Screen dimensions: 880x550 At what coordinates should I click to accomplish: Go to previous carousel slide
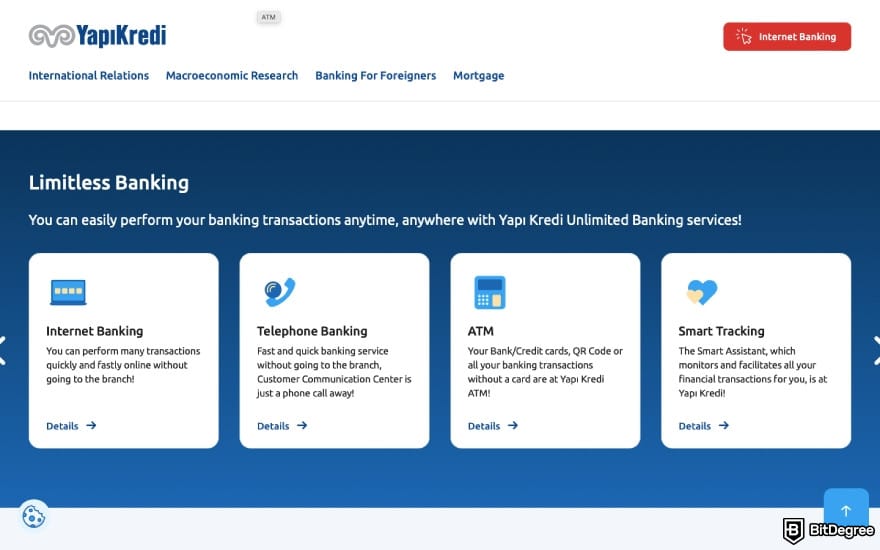pos(3,351)
